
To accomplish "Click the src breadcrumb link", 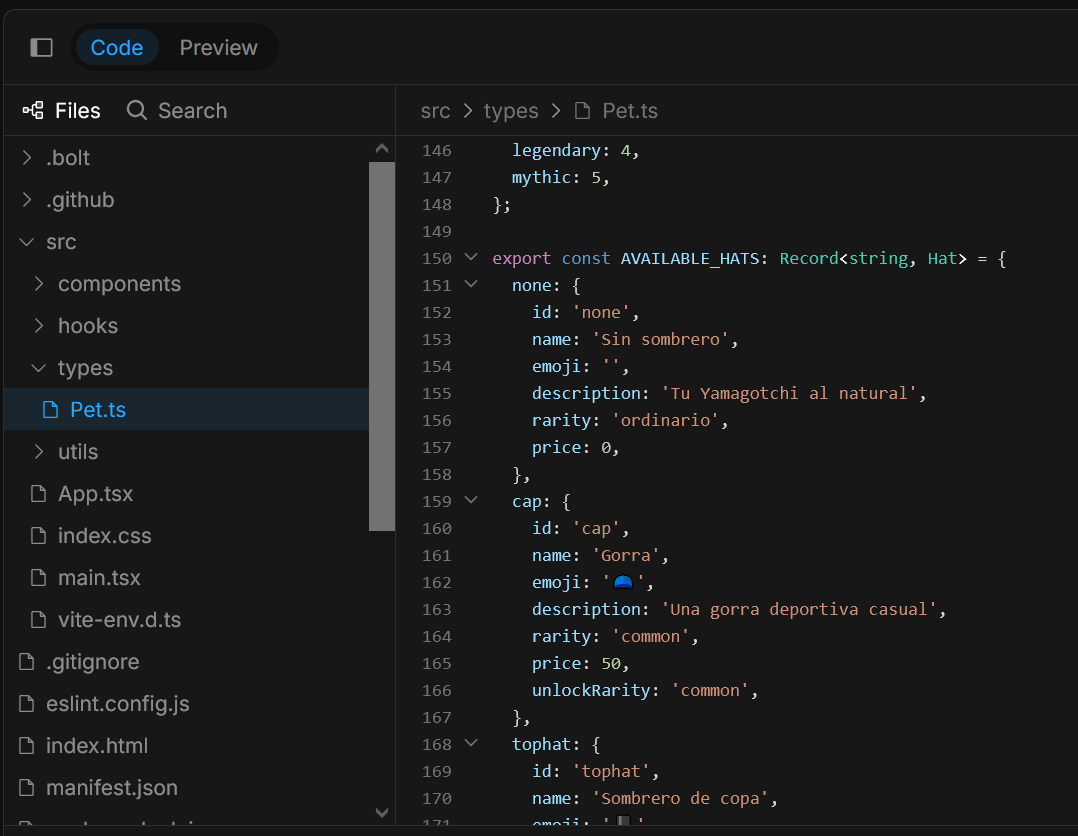I will tap(435, 111).
